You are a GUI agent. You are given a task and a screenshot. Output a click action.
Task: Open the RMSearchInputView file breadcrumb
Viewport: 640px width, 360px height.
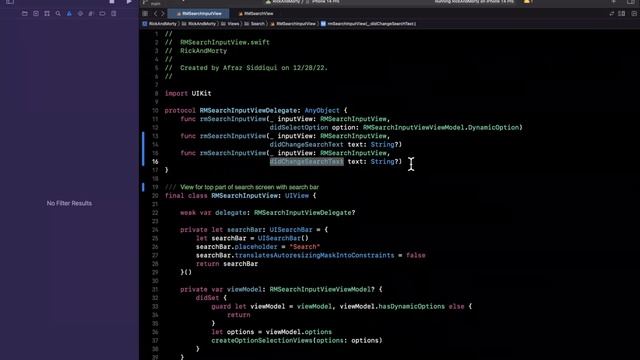point(293,24)
